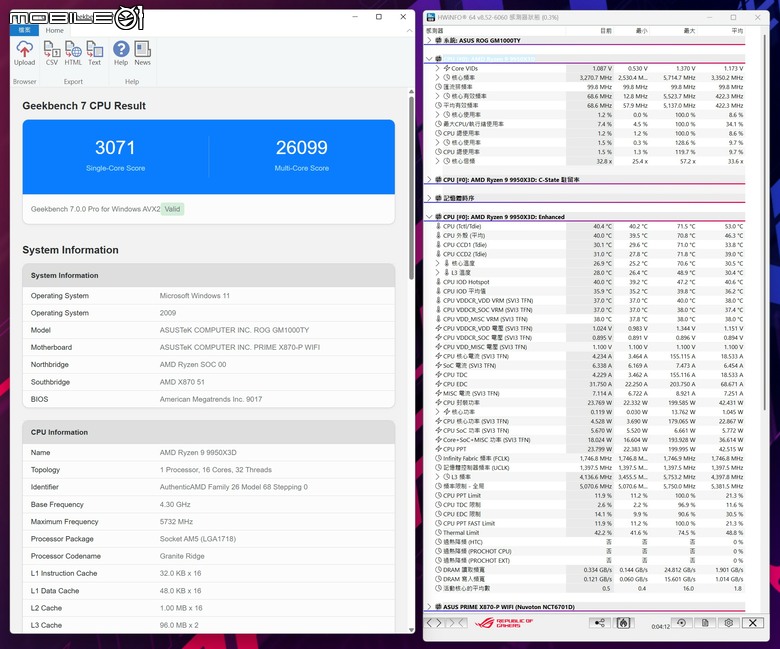Screen dimensions: 780x649
Task: Expand the memory timings group
Action: click(429, 198)
